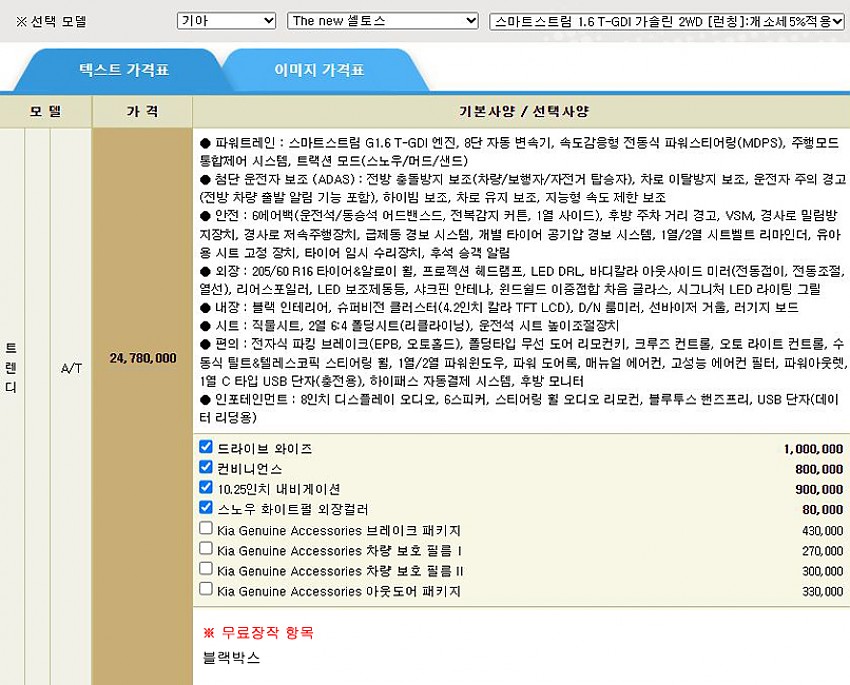Uncheck the 스노우 화이트펄 외장컬러 option

(206, 508)
